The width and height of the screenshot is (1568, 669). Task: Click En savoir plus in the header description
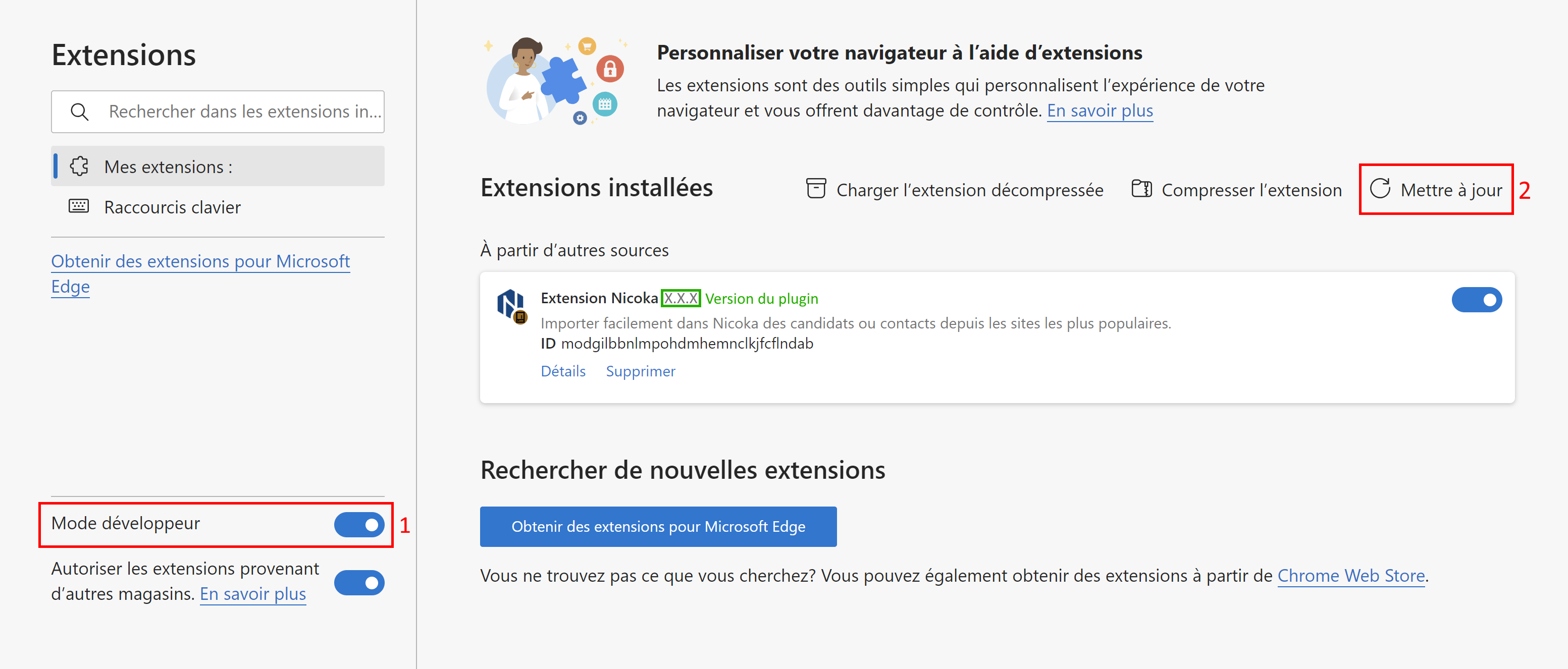pos(1100,110)
